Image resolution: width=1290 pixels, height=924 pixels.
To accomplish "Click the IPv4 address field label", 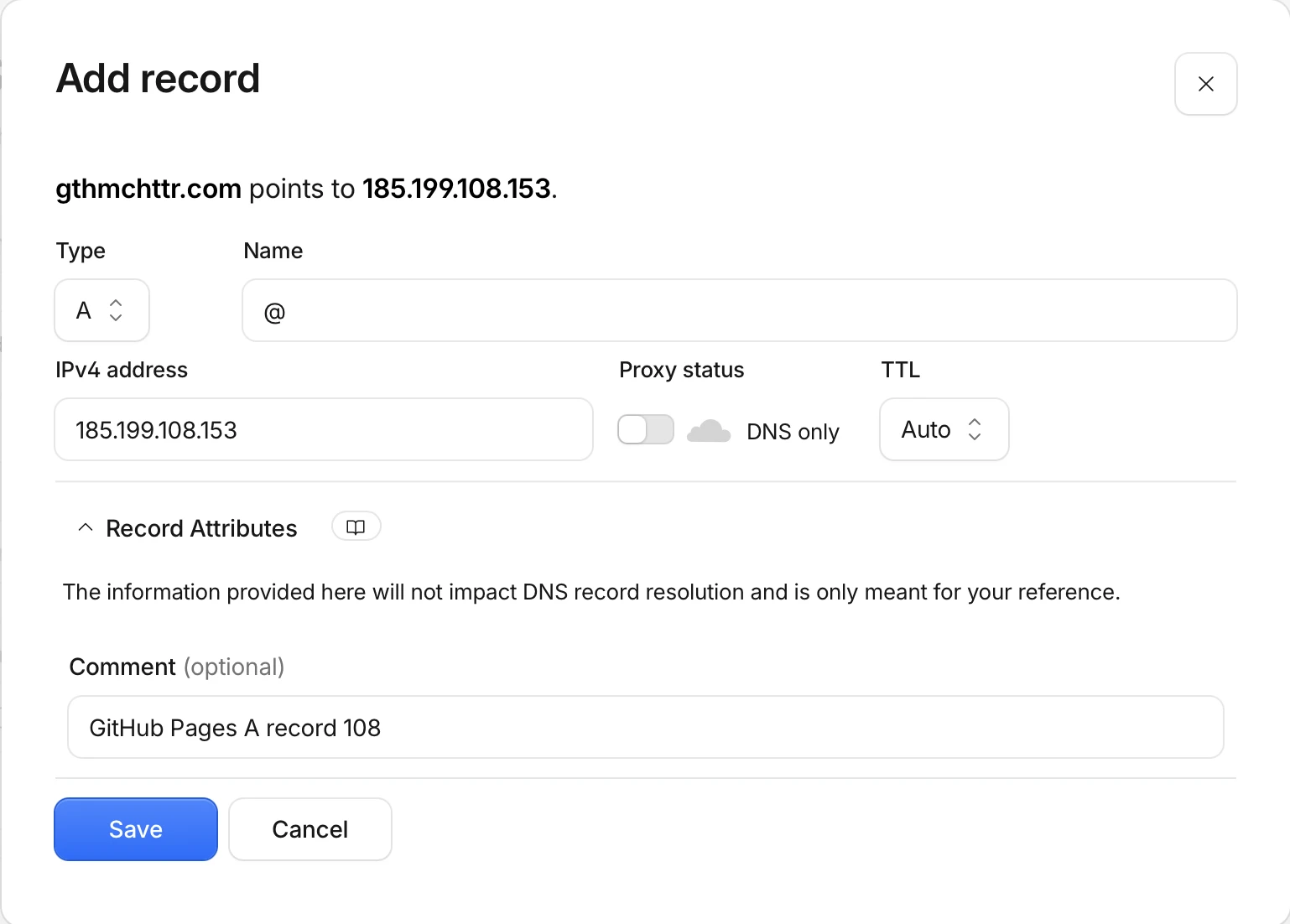I will point(122,370).
